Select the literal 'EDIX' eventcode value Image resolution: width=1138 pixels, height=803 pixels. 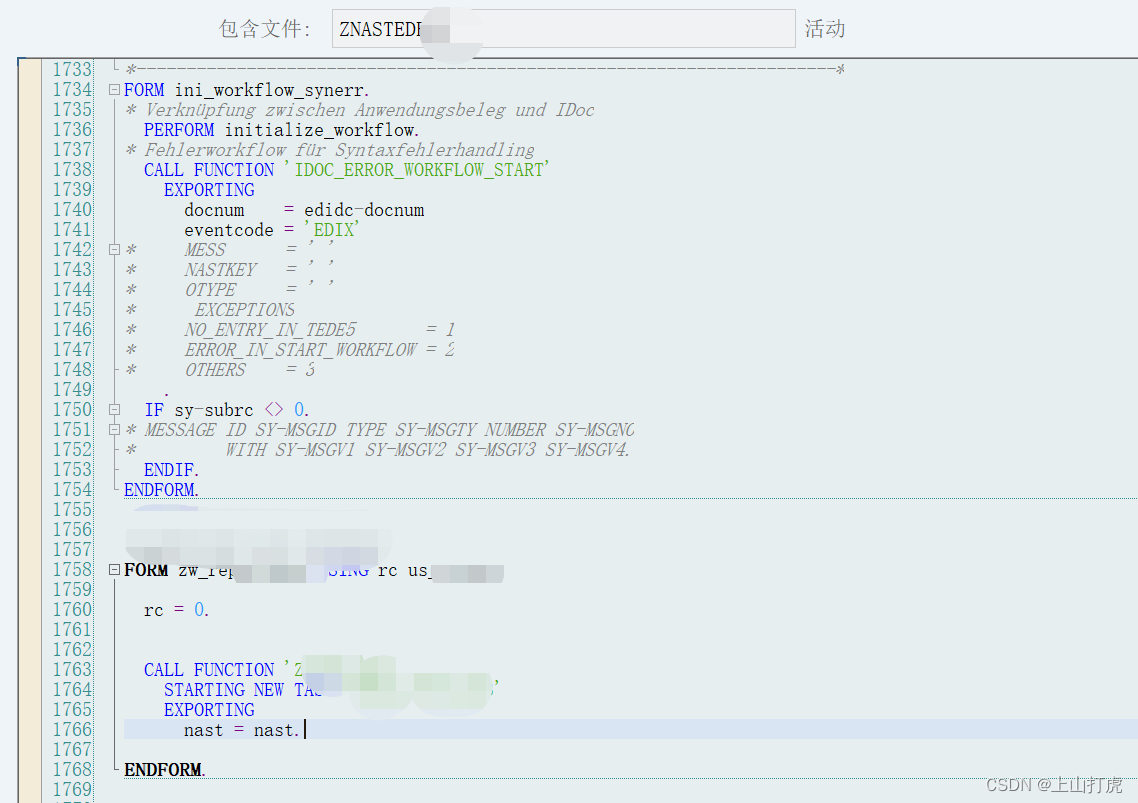coord(332,229)
